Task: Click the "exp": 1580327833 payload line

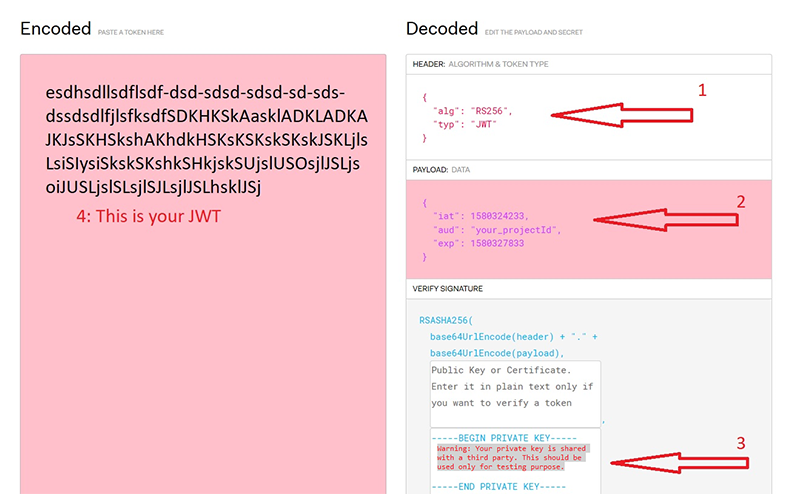Action: tap(479, 243)
